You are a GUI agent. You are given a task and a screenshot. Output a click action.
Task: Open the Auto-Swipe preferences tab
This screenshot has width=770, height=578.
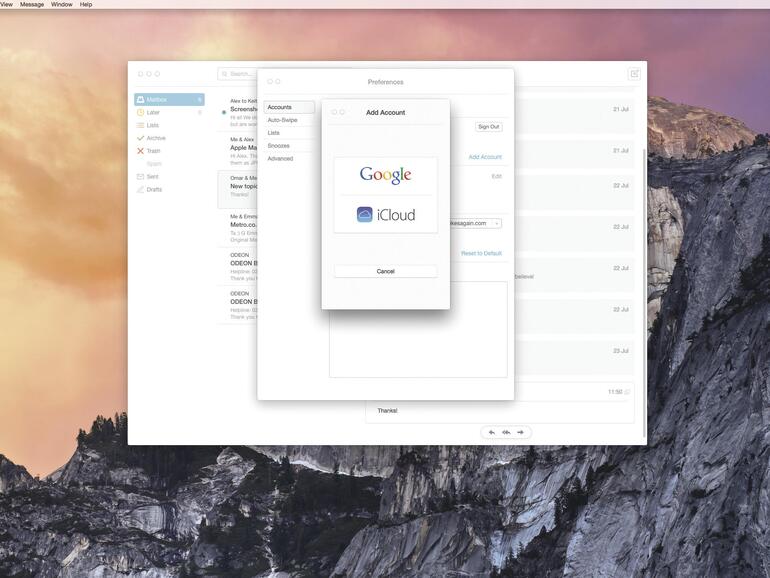(x=282, y=120)
